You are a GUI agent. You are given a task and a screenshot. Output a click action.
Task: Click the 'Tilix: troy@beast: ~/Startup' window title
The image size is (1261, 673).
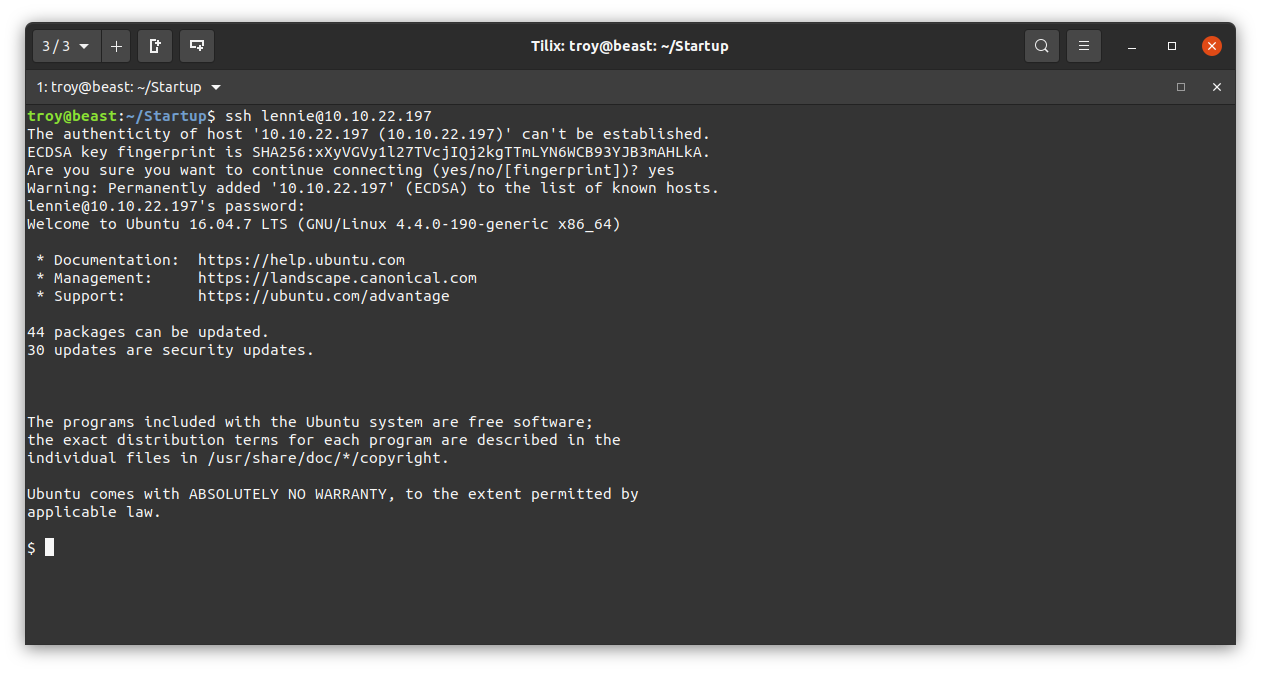point(630,46)
